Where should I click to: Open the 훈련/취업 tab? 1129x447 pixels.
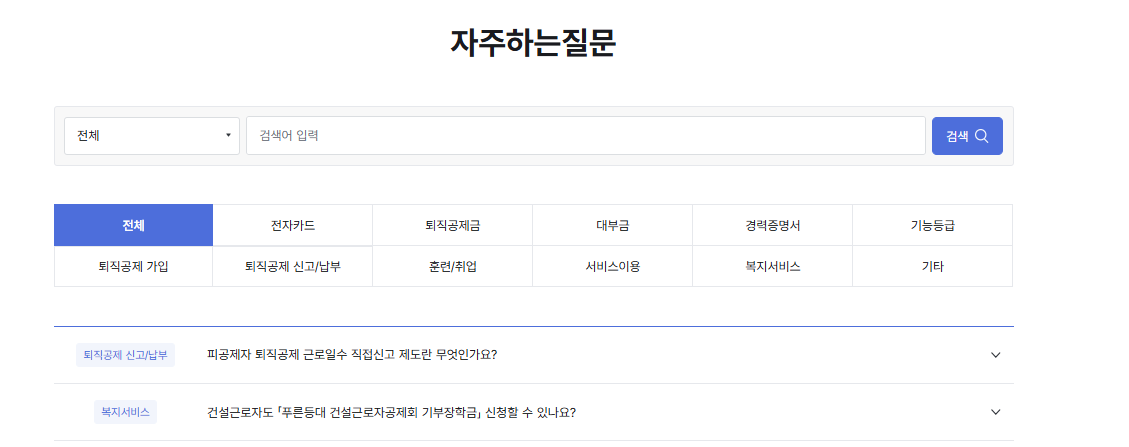pyautogui.click(x=452, y=266)
